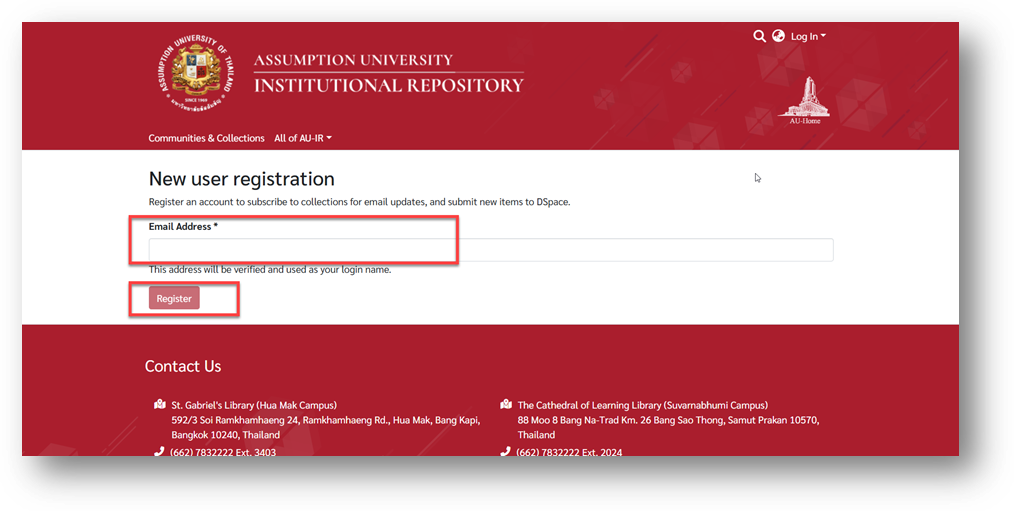Select St. Gabriel's Library (Hua Mak Campus) text

pos(254,406)
